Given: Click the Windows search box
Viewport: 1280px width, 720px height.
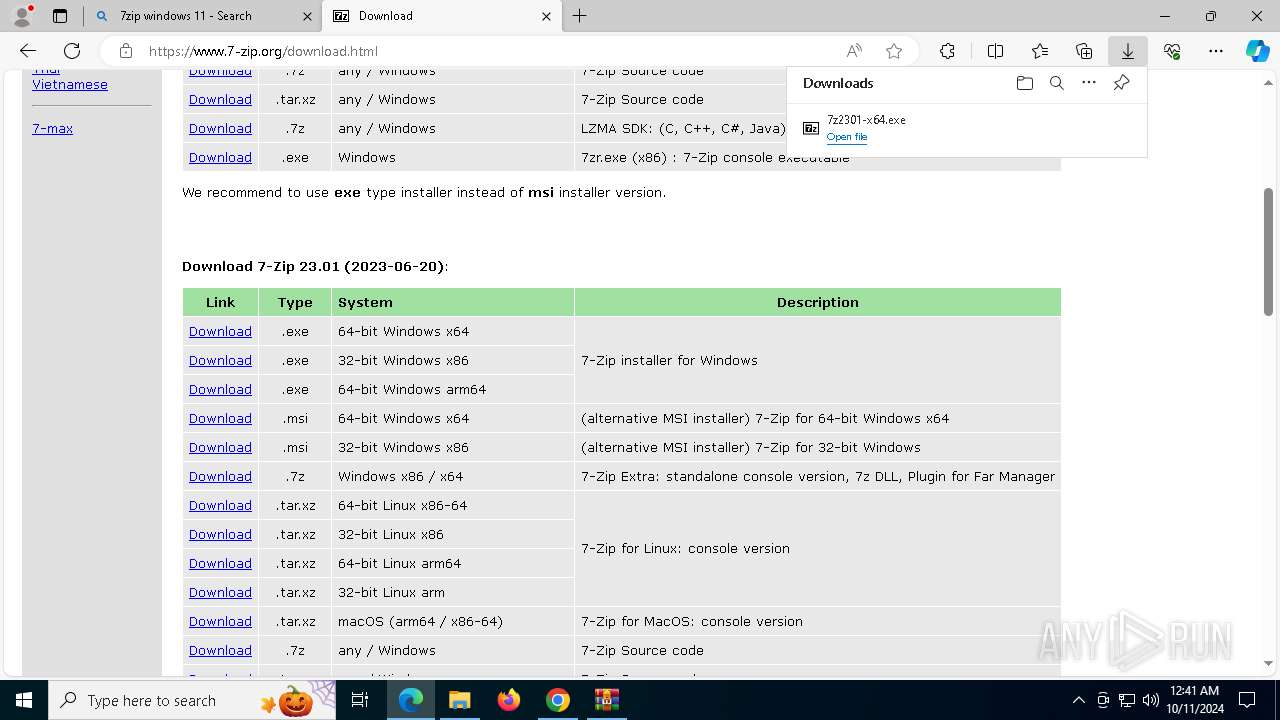Looking at the screenshot, I should pyautogui.click(x=190, y=700).
